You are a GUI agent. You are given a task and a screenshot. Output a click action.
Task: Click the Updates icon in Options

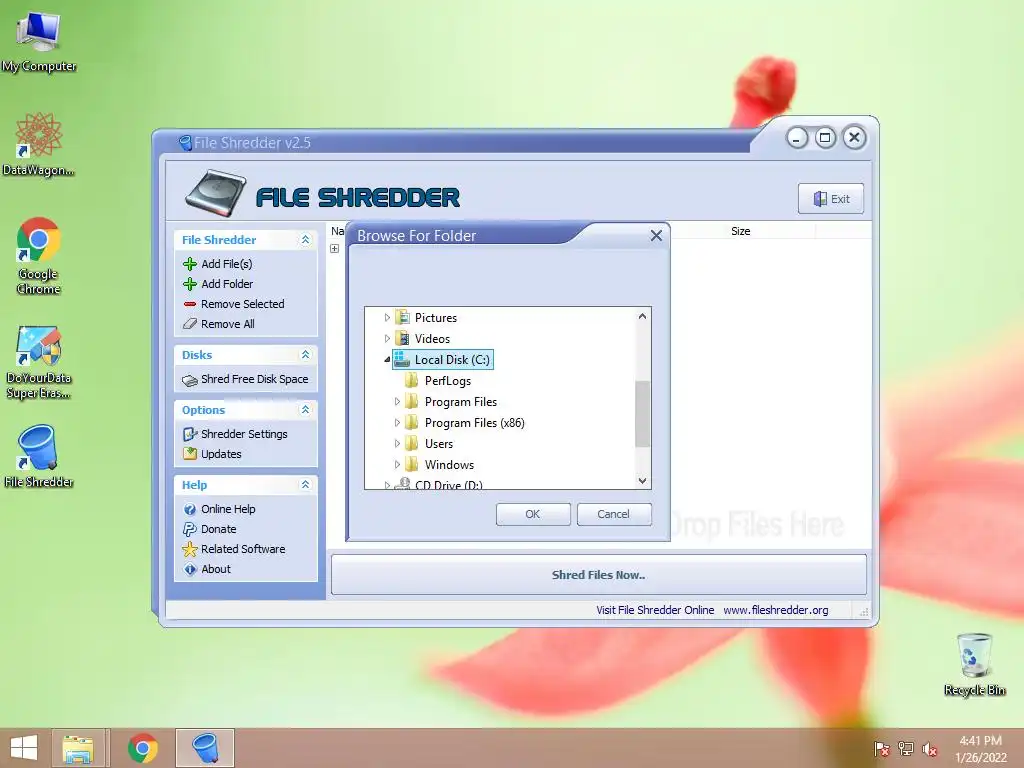[189, 454]
